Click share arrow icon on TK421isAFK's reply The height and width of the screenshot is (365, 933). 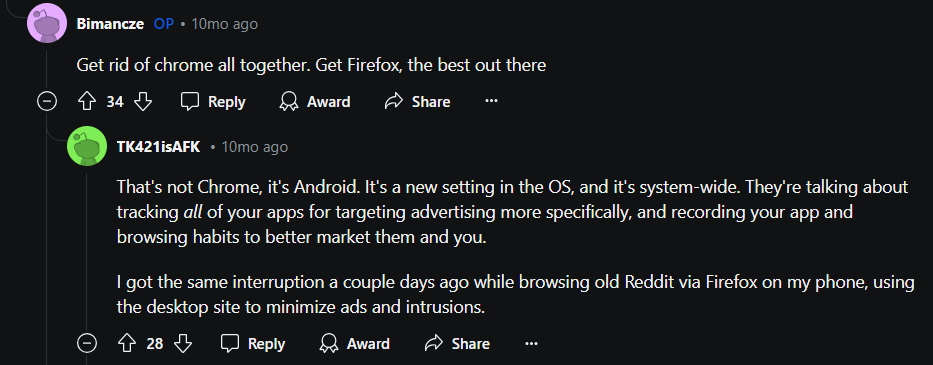pos(434,344)
